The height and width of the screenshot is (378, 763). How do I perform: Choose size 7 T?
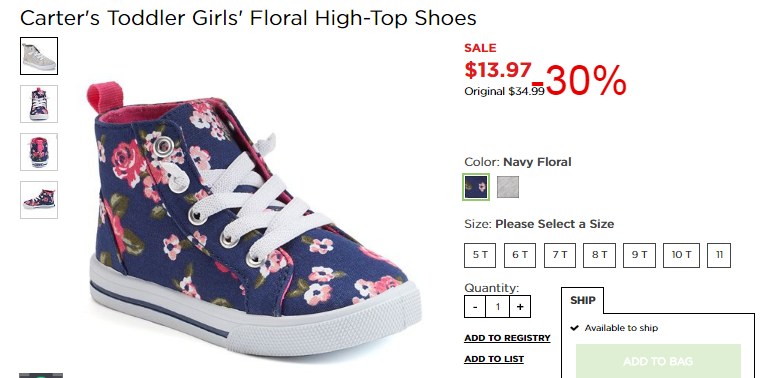560,255
